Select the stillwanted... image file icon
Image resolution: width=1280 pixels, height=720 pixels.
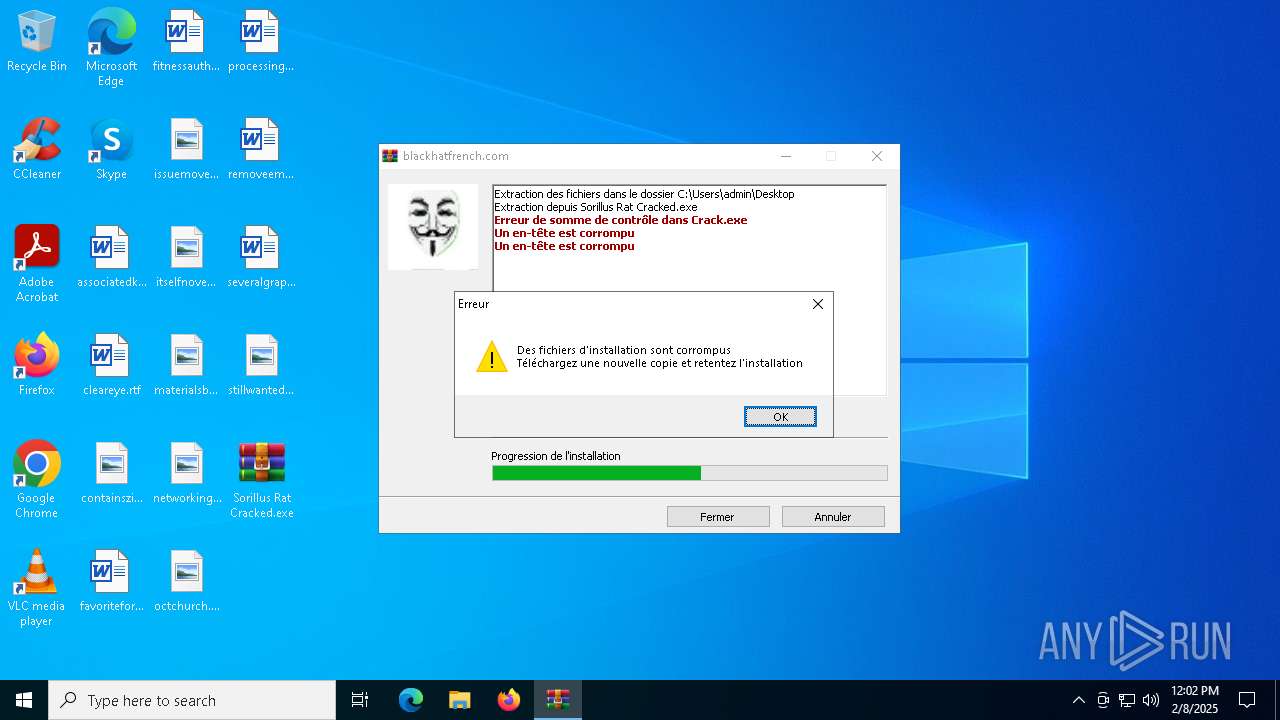(261, 365)
